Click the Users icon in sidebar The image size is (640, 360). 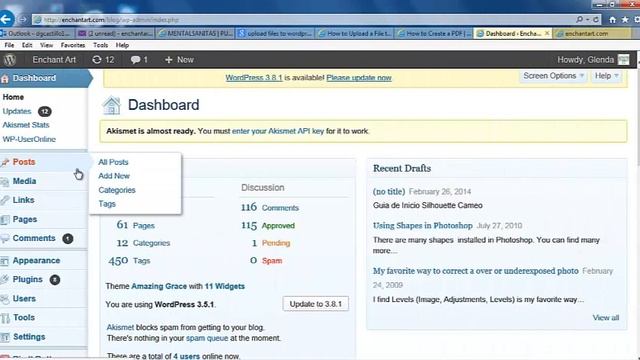[5, 299]
